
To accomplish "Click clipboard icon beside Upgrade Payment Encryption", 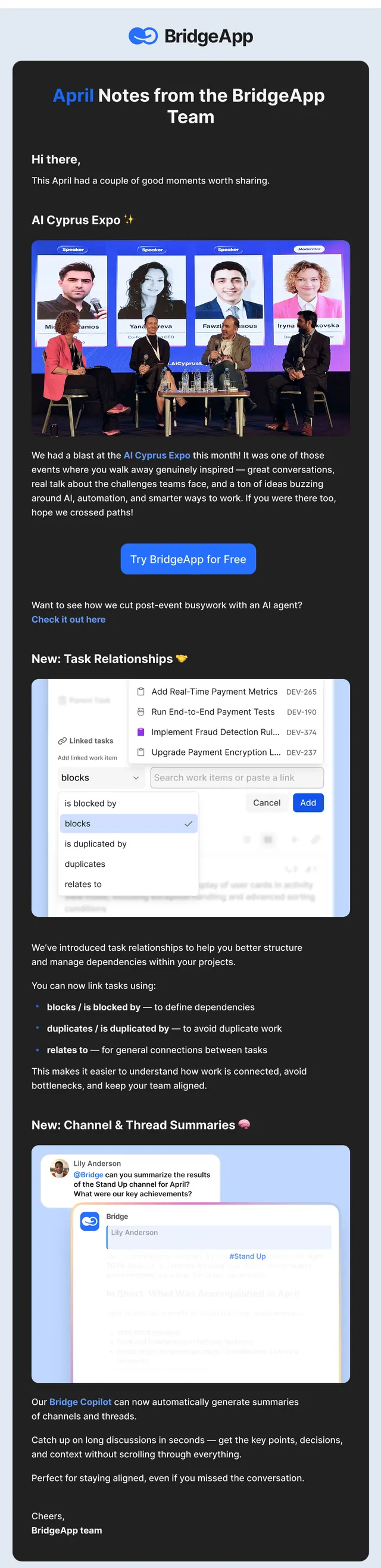I will click(140, 752).
